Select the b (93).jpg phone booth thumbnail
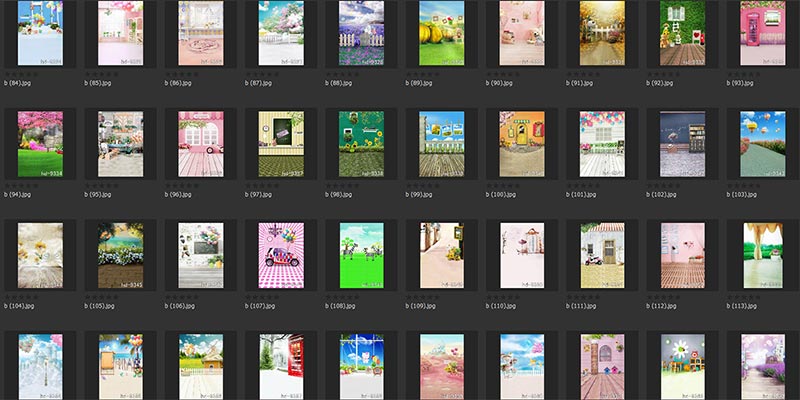Screen dimensions: 800x400 (763, 33)
